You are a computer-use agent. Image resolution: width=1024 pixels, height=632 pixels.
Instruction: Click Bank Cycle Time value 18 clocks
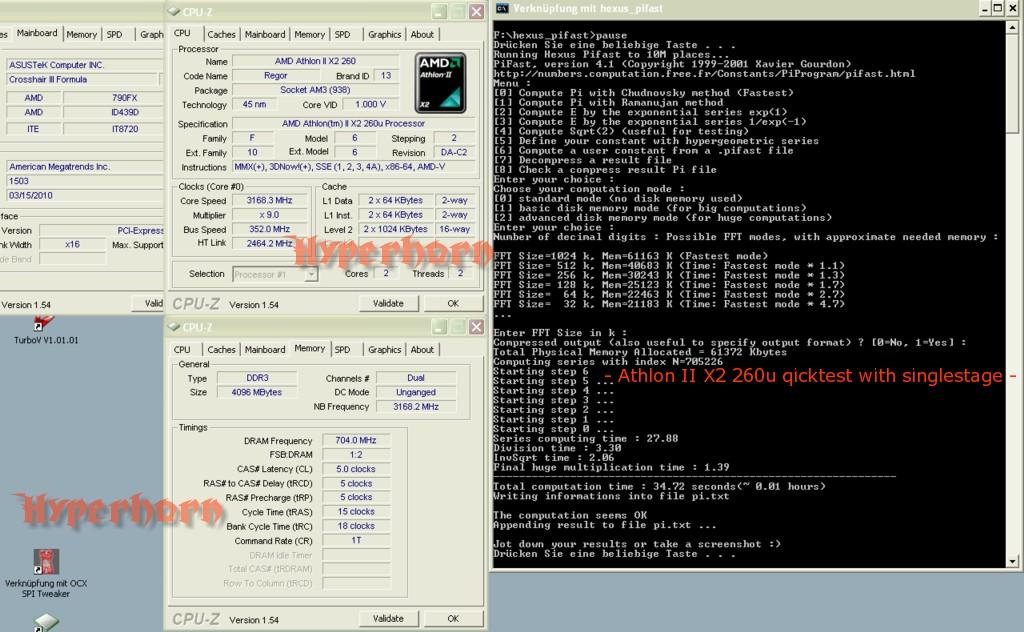coord(356,526)
